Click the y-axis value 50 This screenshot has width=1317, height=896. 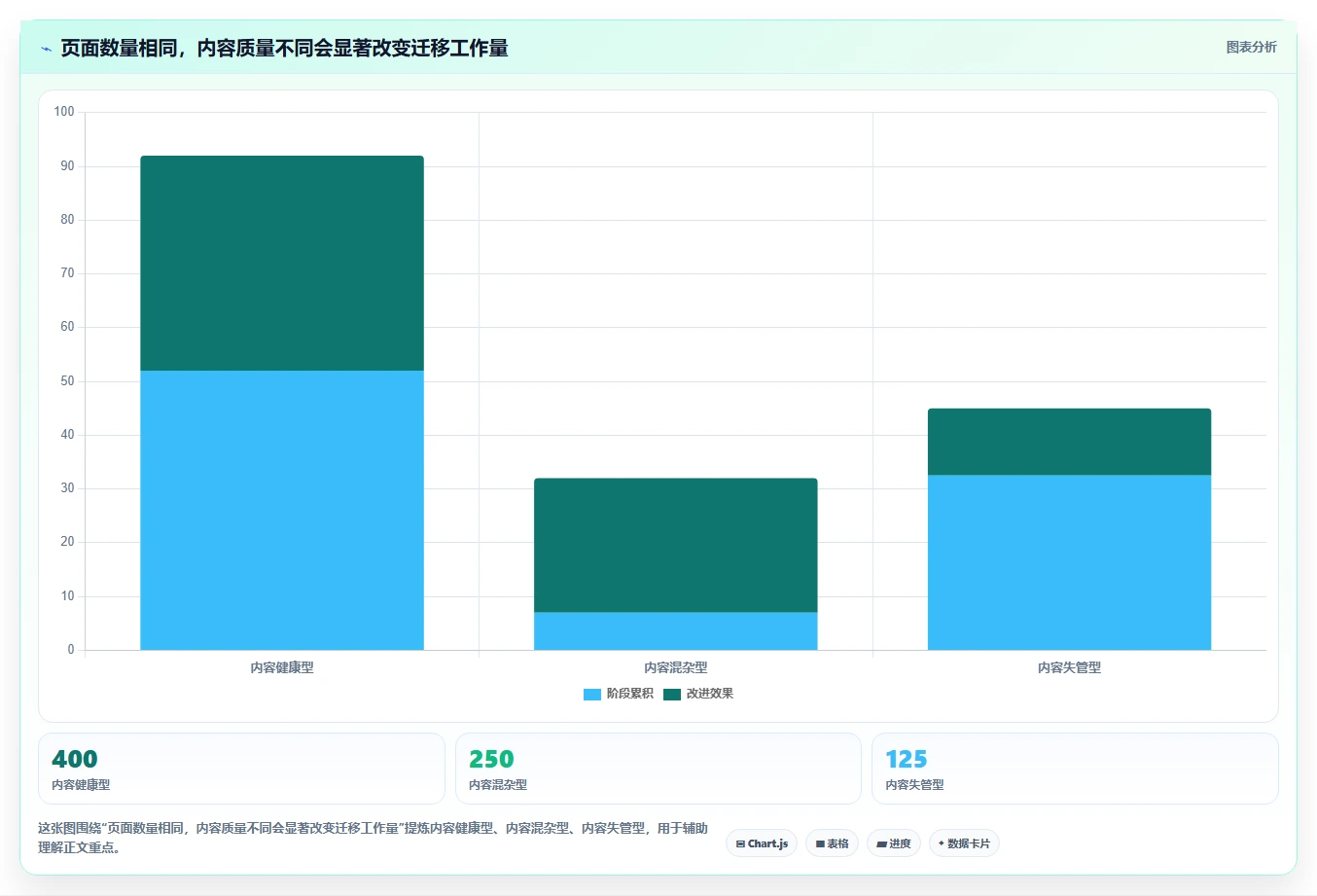click(x=67, y=381)
